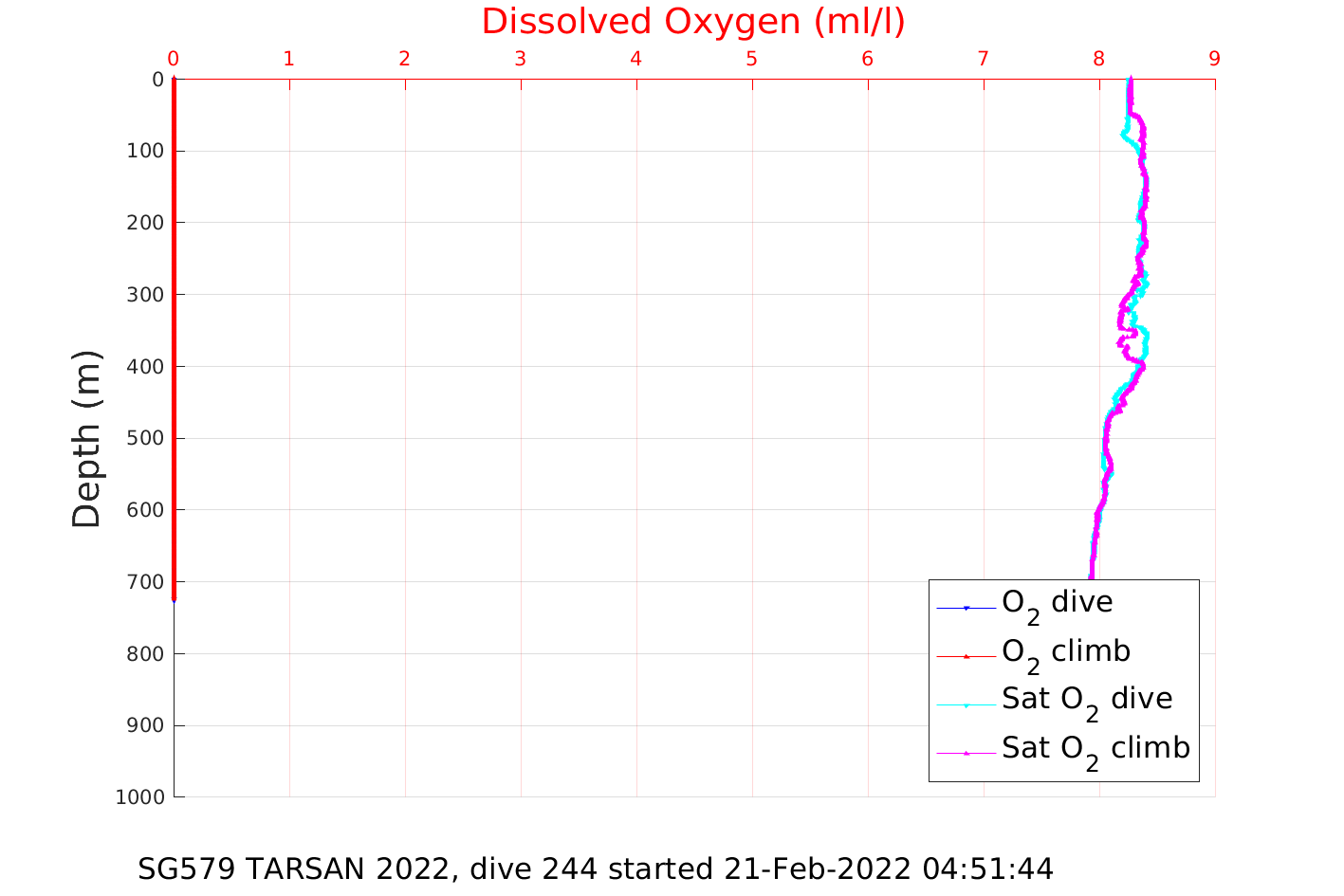The width and height of the screenshot is (1344, 896).
Task: Click the depth axis tick label 300
Action: pos(145,295)
